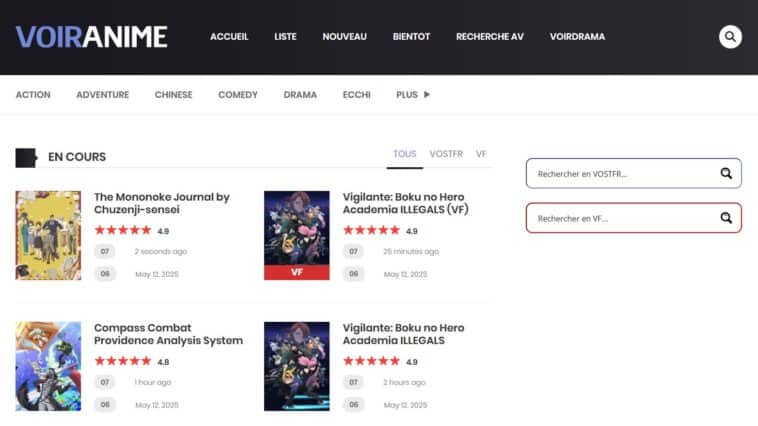
Task: Click the red VF badge on poster
Action: pos(297,272)
